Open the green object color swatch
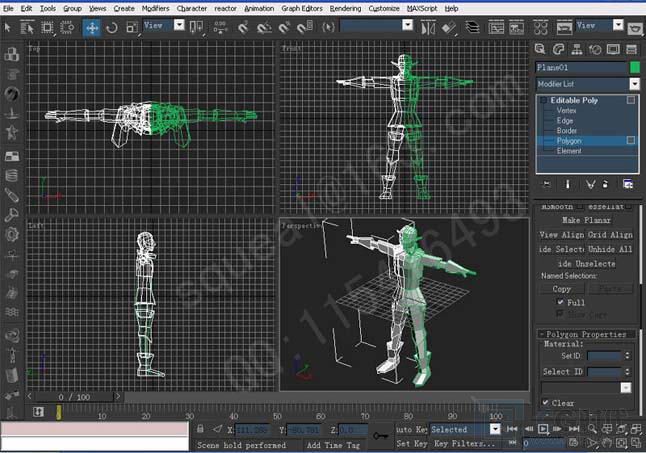 (635, 68)
